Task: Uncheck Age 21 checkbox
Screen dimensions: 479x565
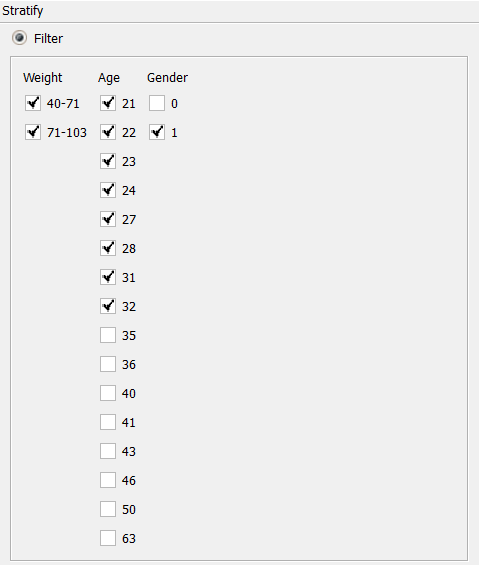Action: pos(108,103)
